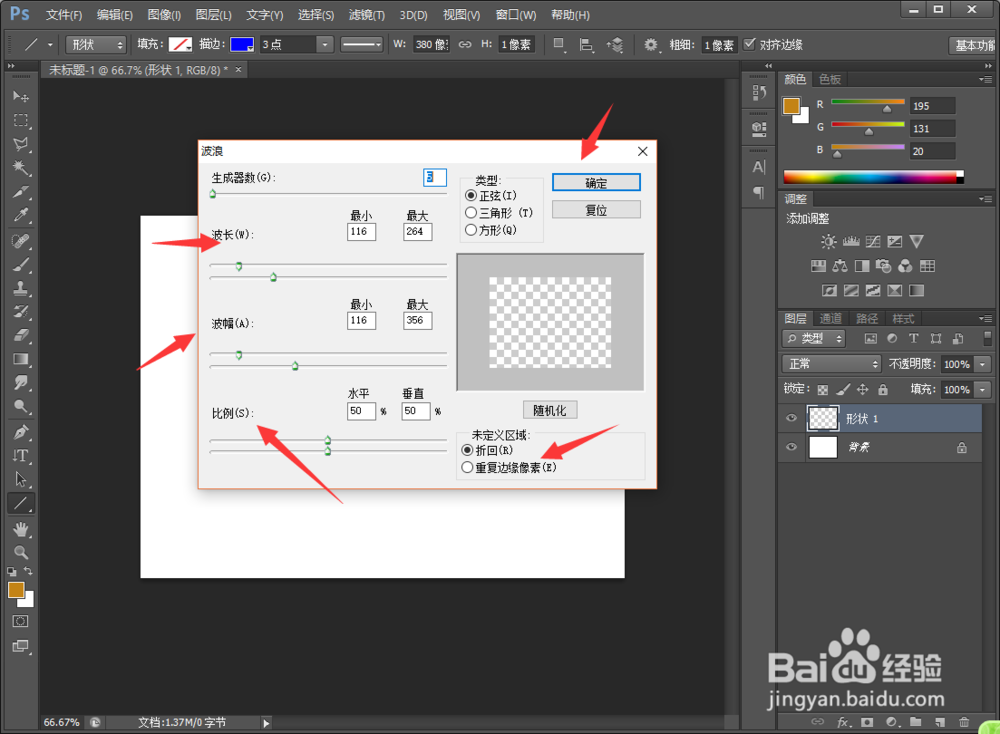Select the Line shape tool
Viewport: 1000px width, 734px height.
pos(20,503)
